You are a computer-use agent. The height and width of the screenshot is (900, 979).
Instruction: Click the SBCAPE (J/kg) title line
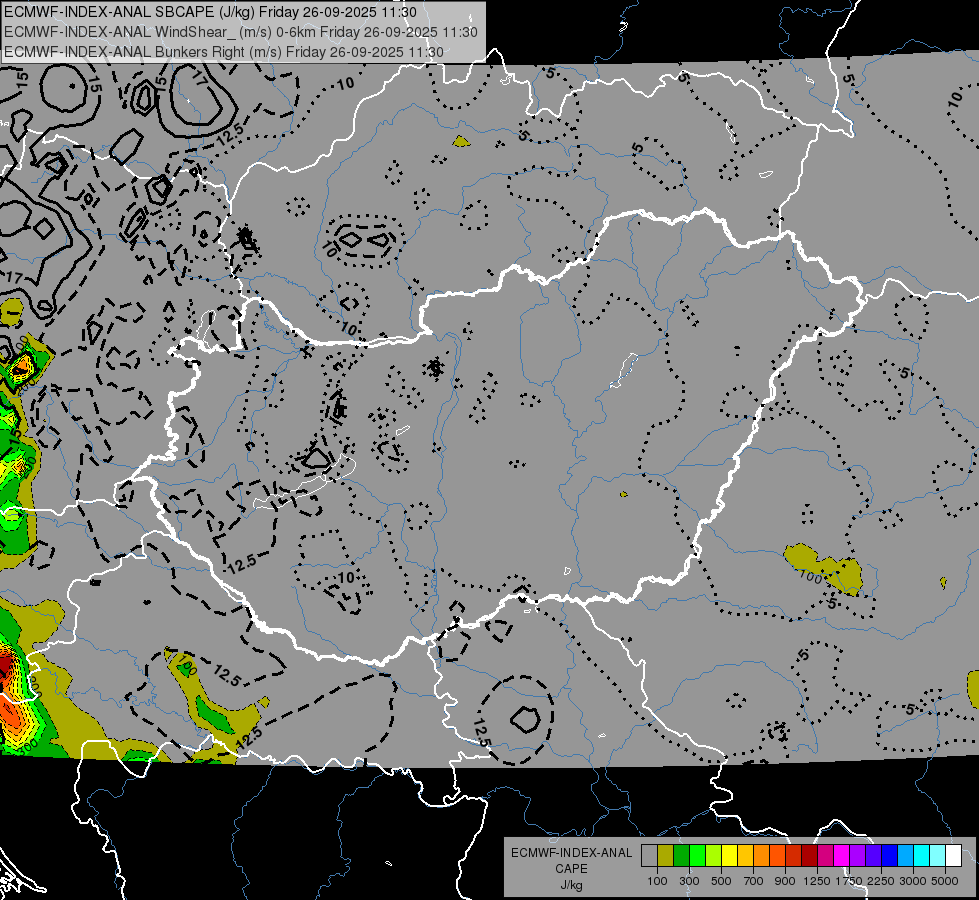pos(210,12)
